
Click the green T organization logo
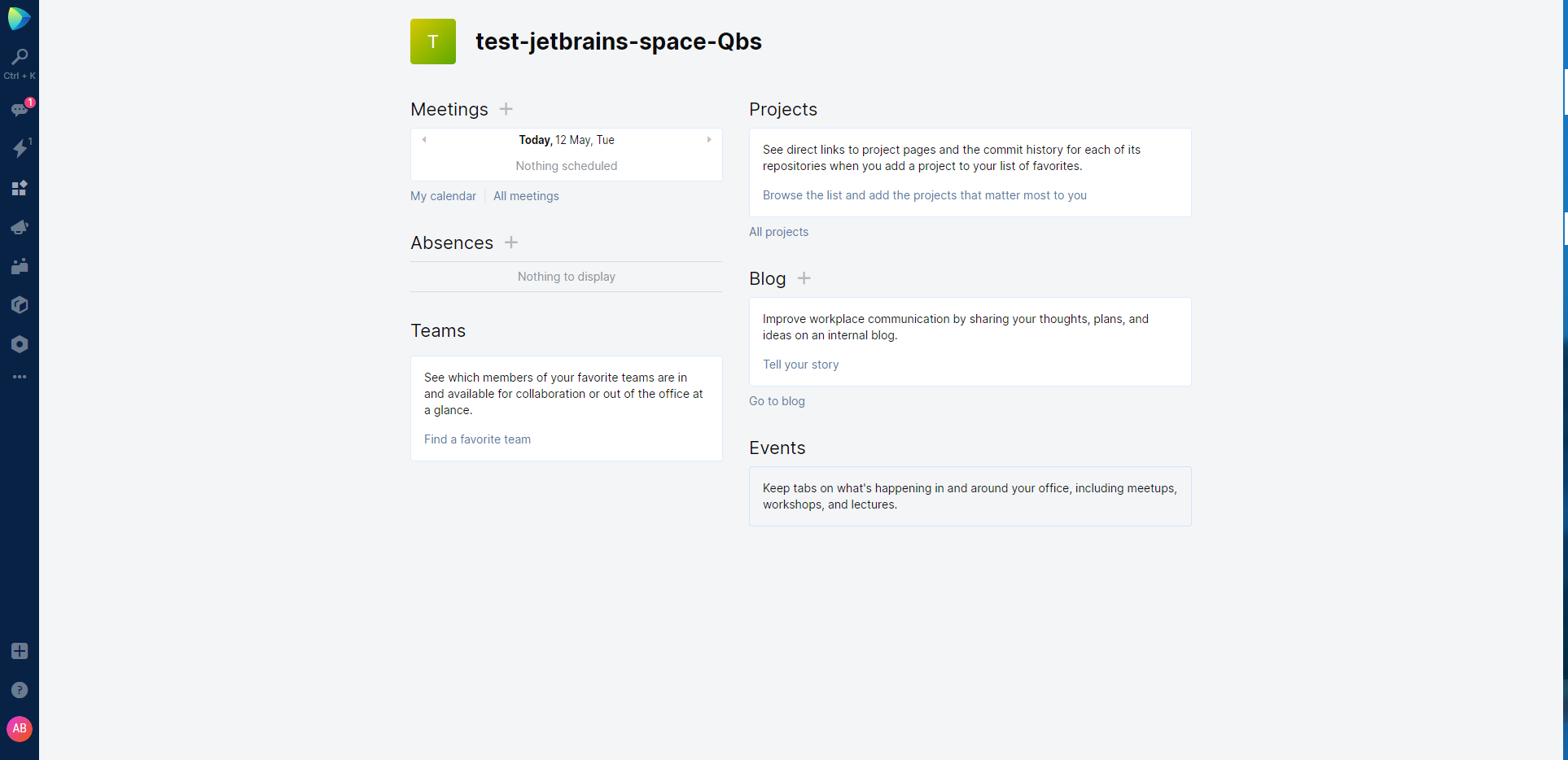click(433, 41)
